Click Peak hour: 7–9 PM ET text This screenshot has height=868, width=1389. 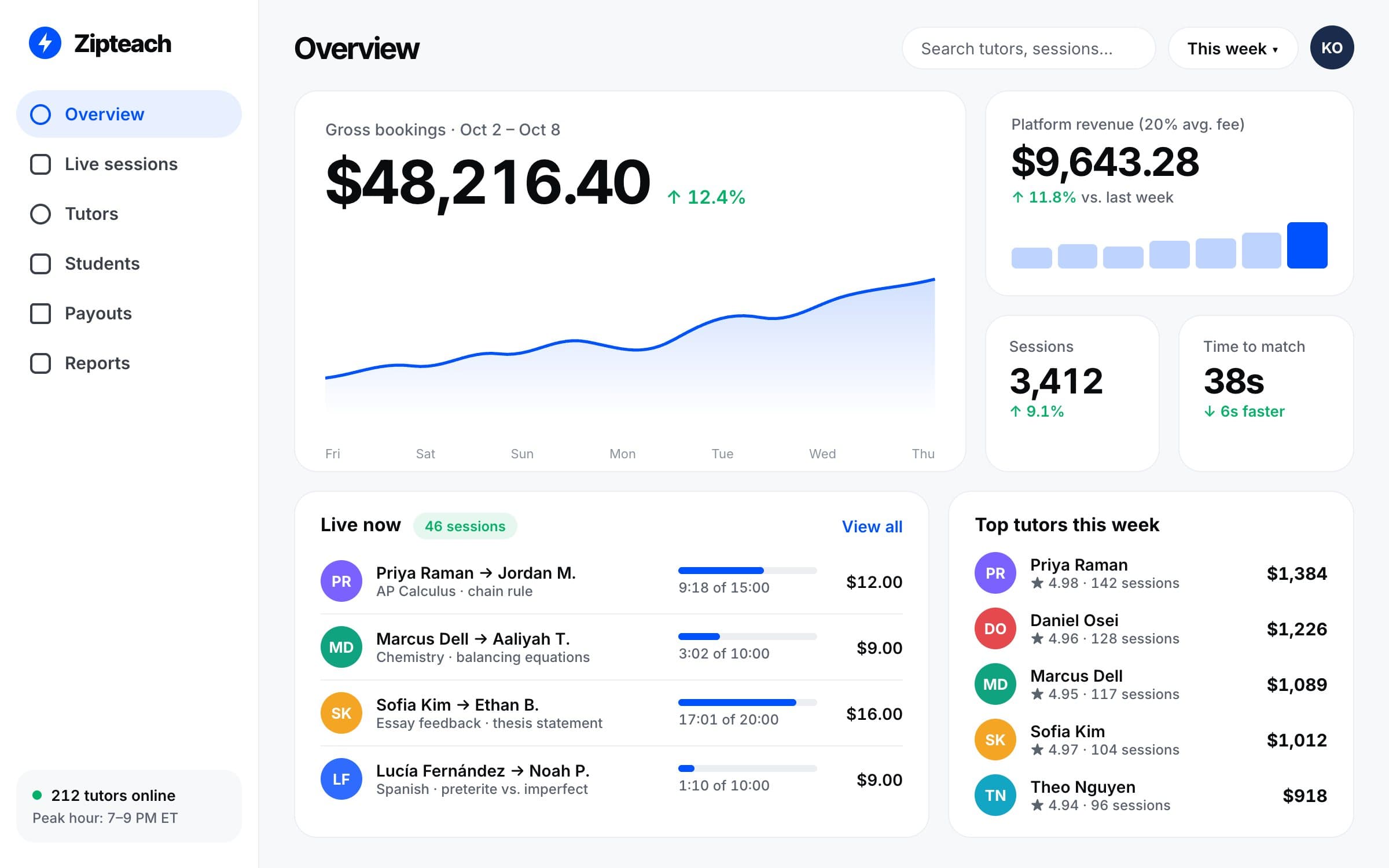tap(105, 818)
